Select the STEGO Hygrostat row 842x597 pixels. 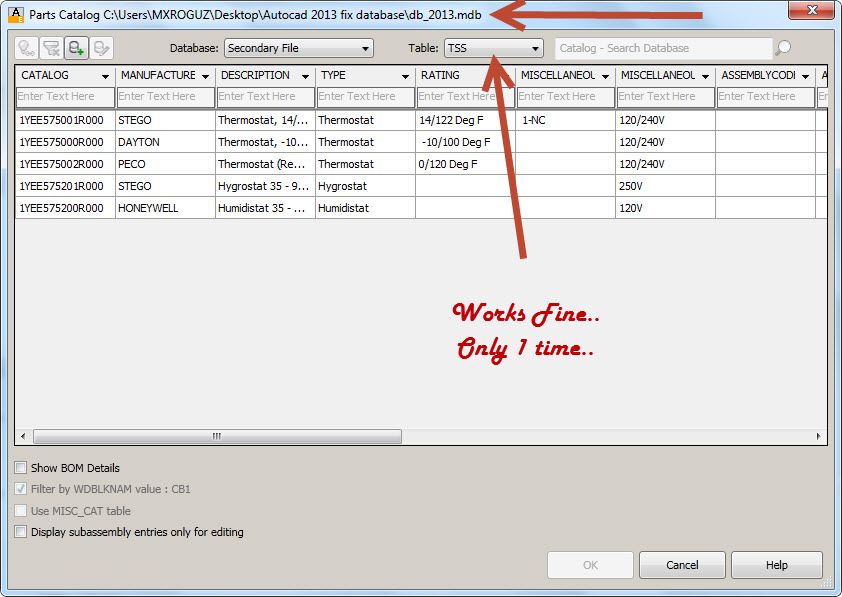[x=420, y=186]
